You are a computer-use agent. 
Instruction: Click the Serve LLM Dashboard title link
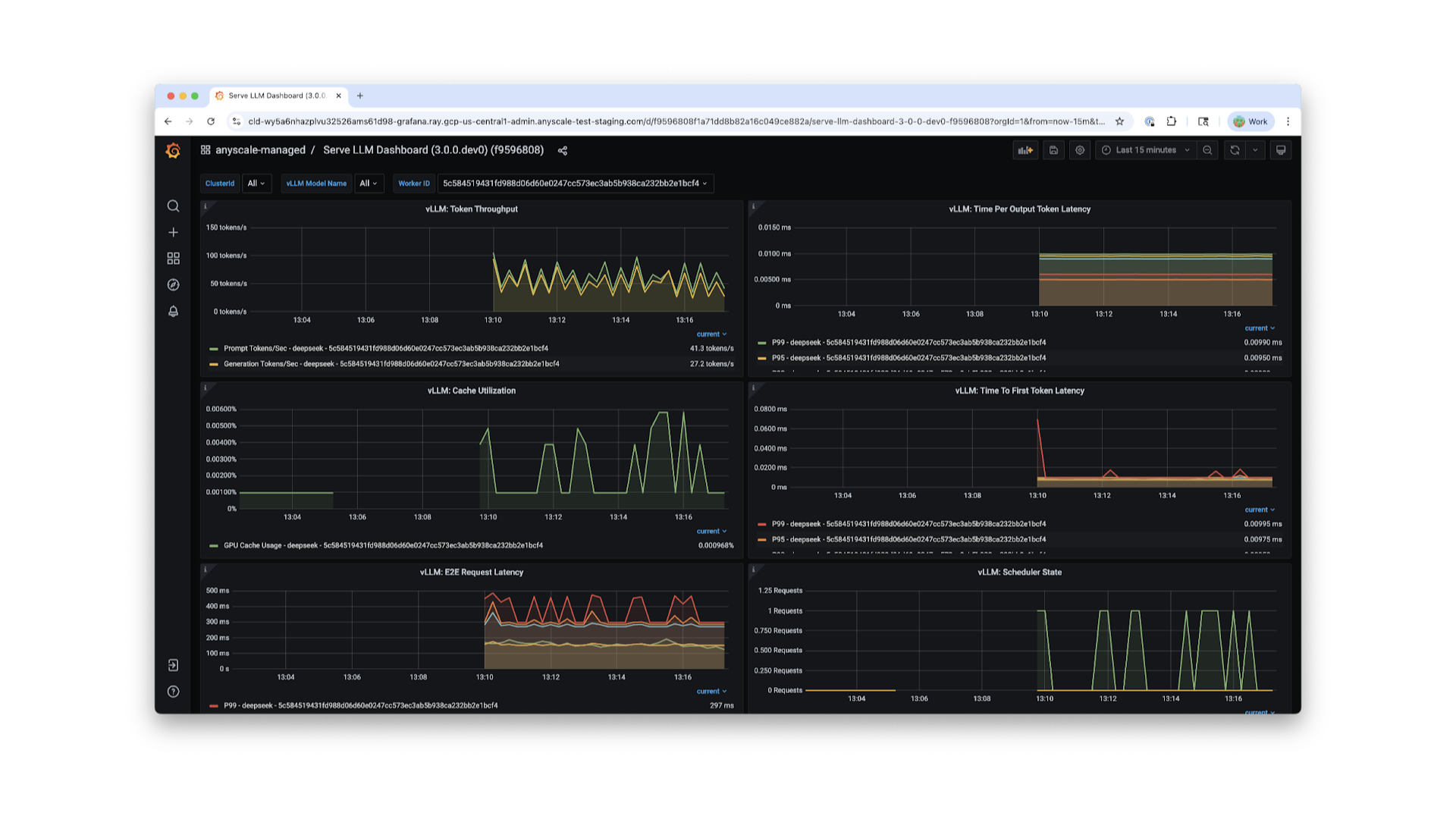coord(433,150)
